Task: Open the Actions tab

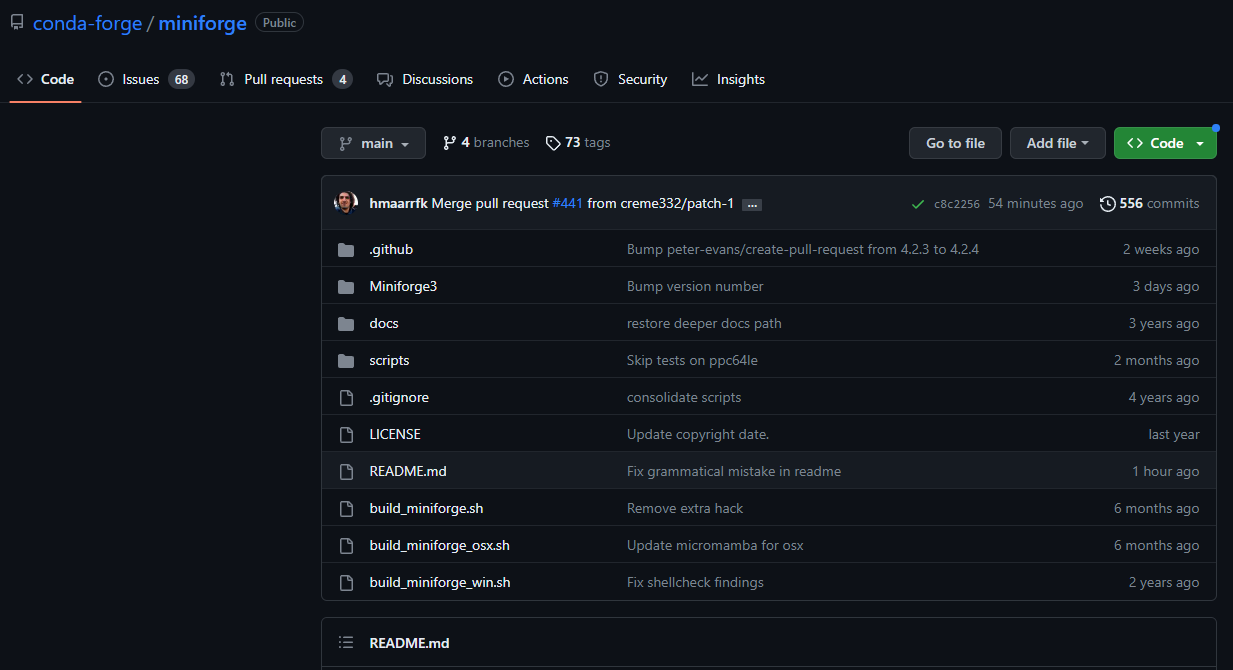Action: click(x=534, y=79)
